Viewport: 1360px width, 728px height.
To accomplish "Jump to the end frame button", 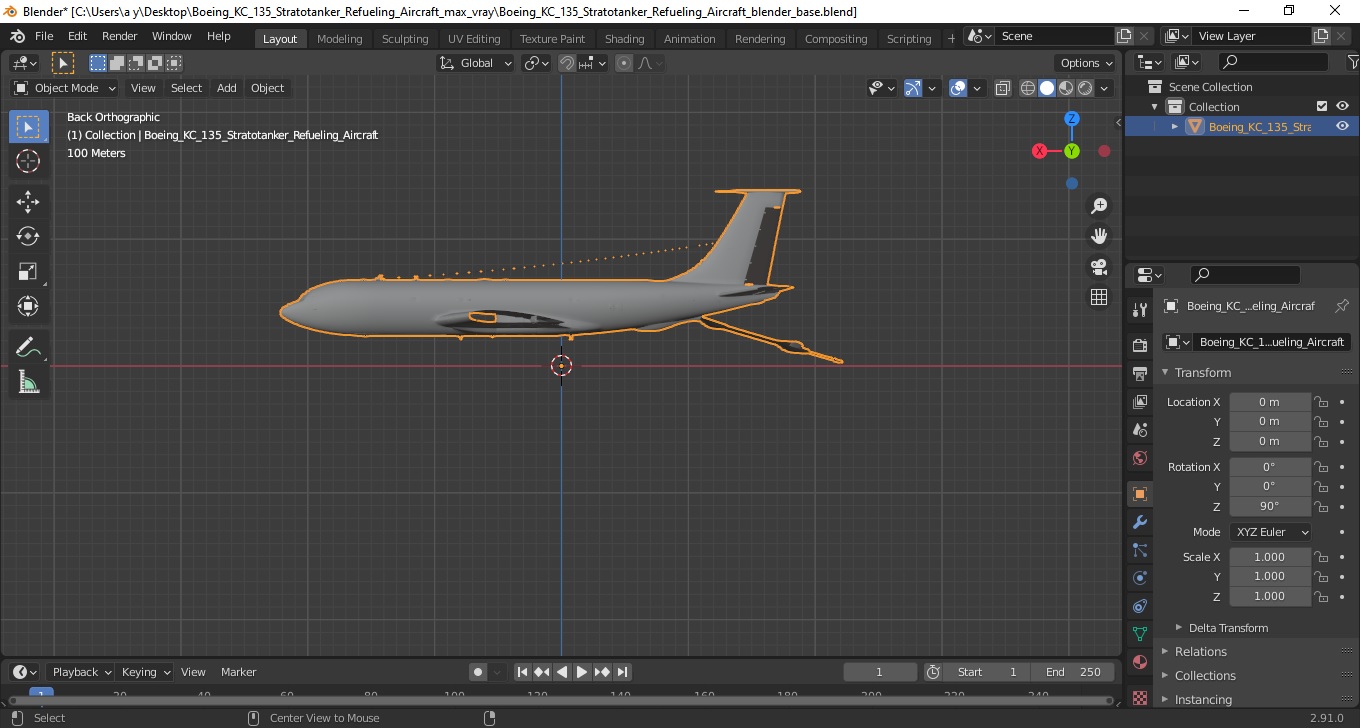I will (622, 672).
